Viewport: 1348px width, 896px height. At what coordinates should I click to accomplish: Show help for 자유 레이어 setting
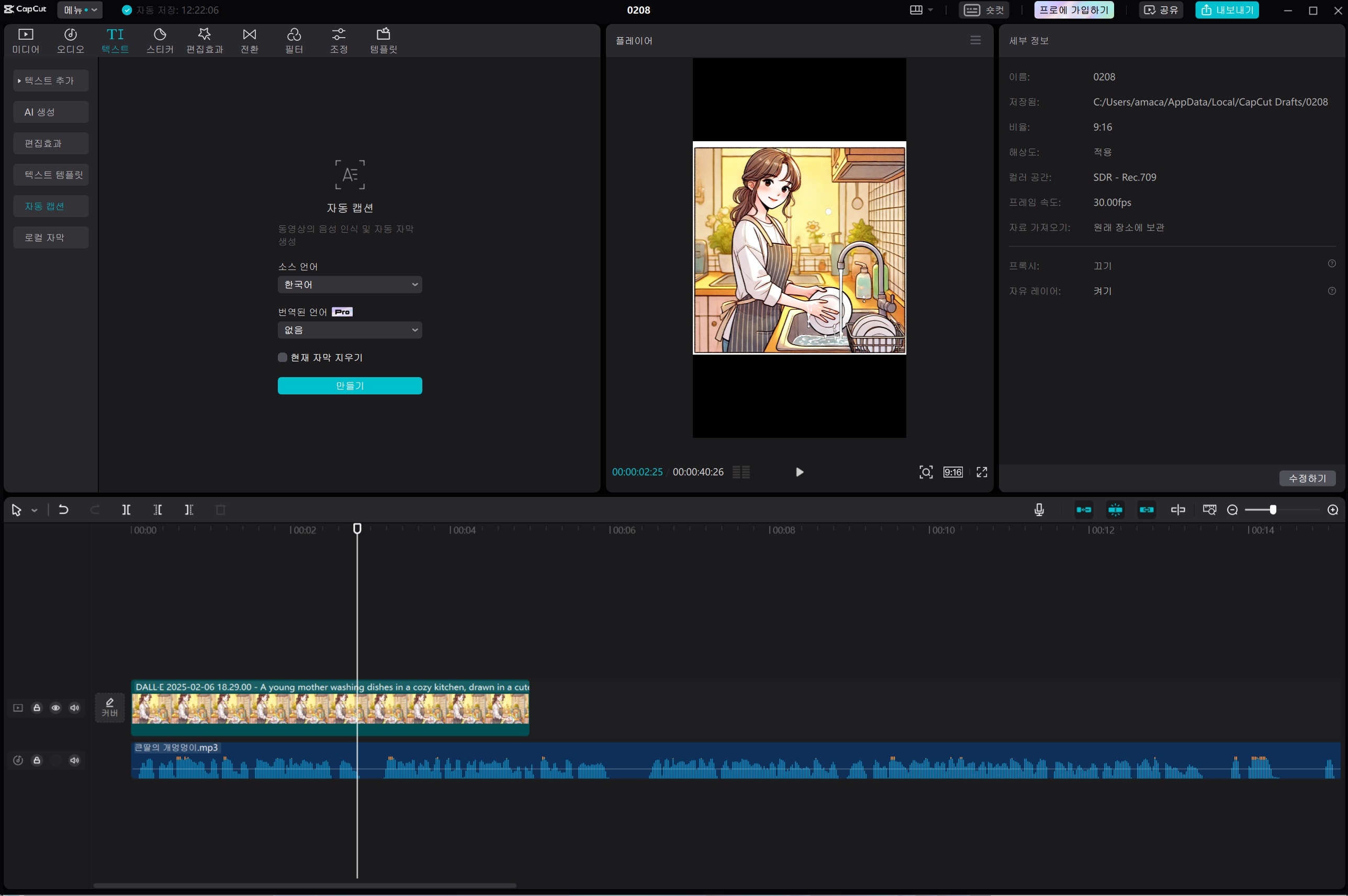(1332, 291)
